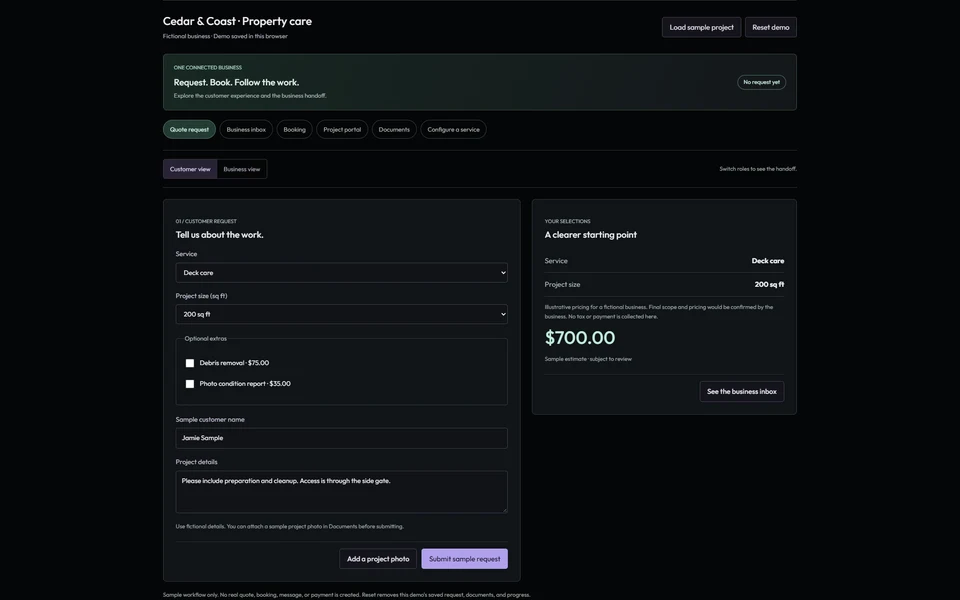Switch to Business view role

242,169
